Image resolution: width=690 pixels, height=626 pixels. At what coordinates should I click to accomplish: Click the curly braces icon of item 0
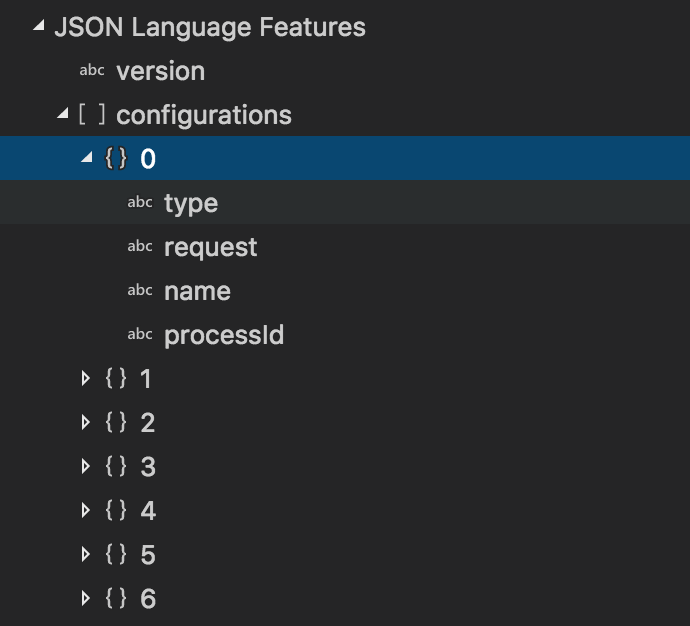click(x=116, y=158)
